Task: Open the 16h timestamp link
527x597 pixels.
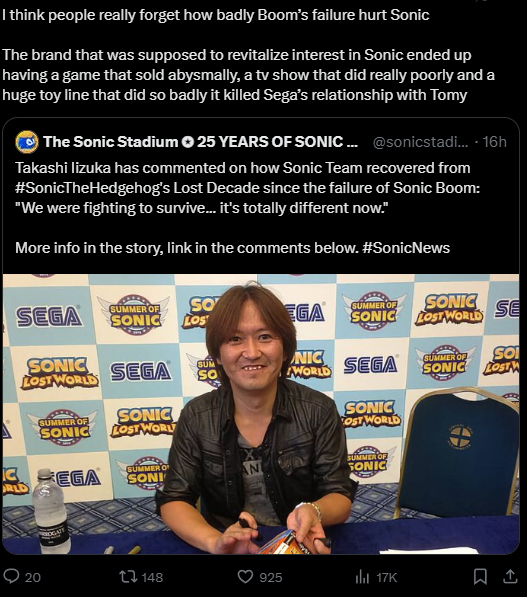Action: tap(494, 142)
